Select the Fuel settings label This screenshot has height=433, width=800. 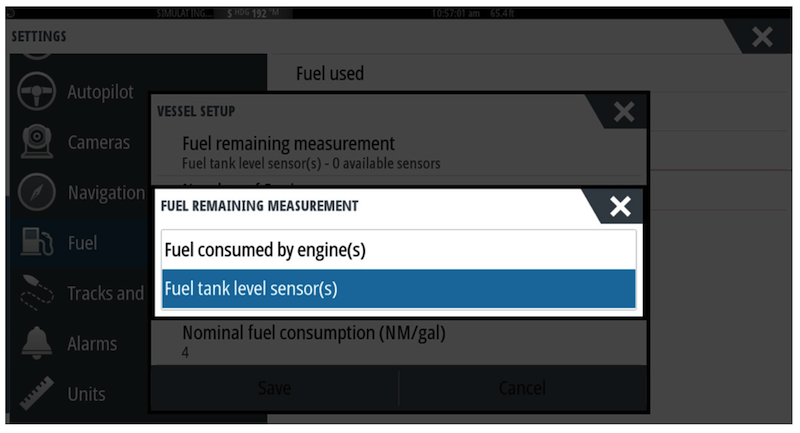pyautogui.click(x=83, y=243)
